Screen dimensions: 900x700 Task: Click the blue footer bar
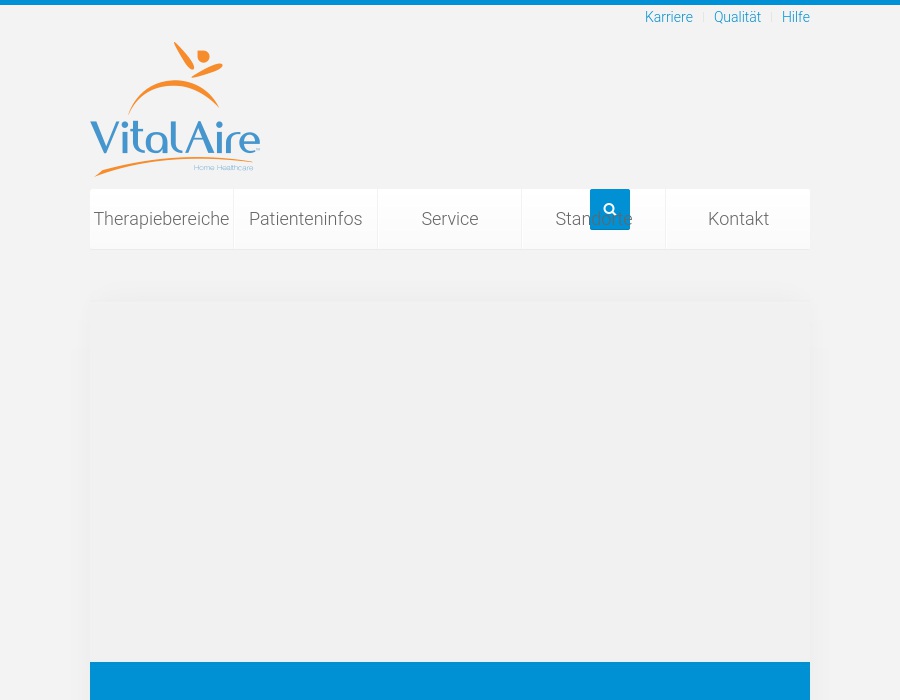(x=450, y=681)
